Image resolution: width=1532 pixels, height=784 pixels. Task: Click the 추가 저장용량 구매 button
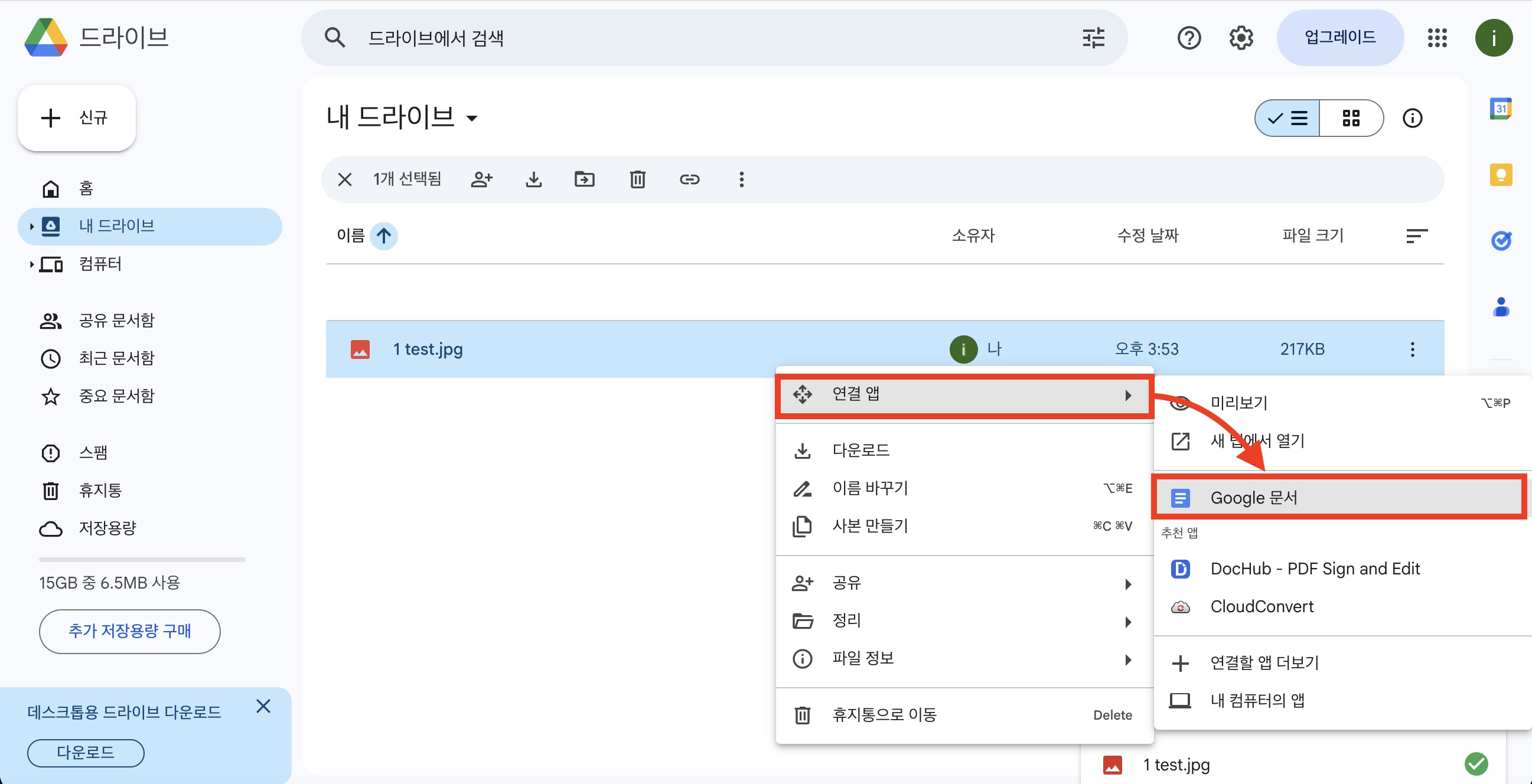click(130, 632)
